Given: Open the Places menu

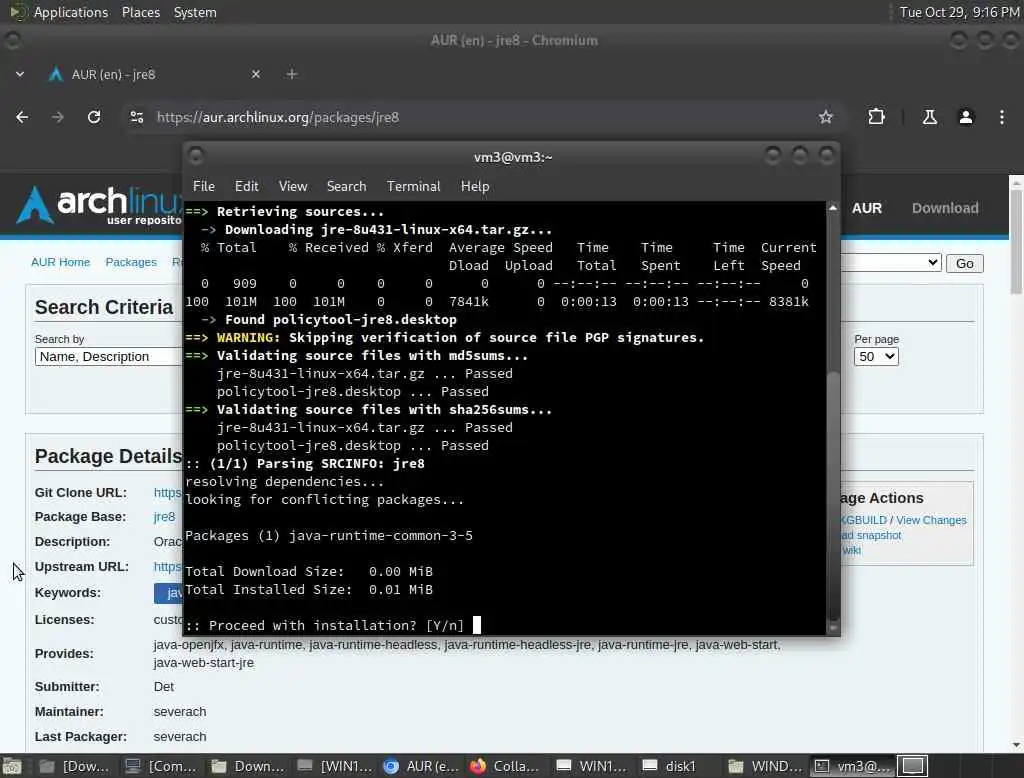Looking at the screenshot, I should pos(141,12).
